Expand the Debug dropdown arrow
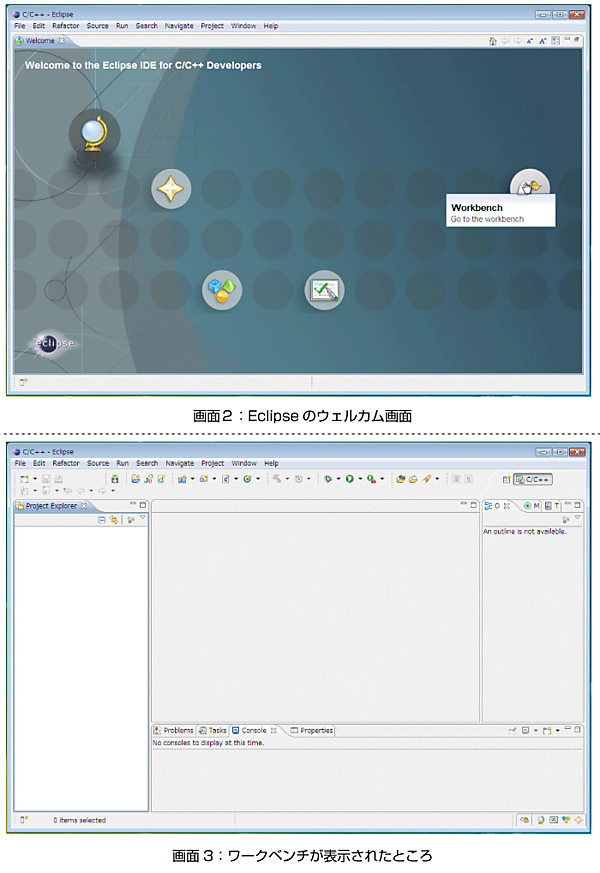600x873 pixels. click(x=338, y=479)
